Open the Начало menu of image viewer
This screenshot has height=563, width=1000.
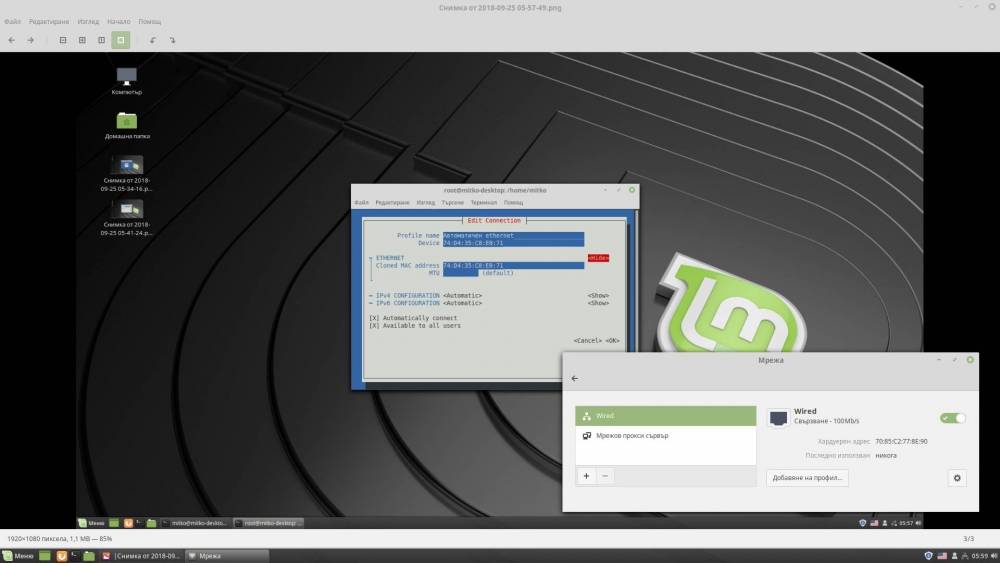[118, 21]
